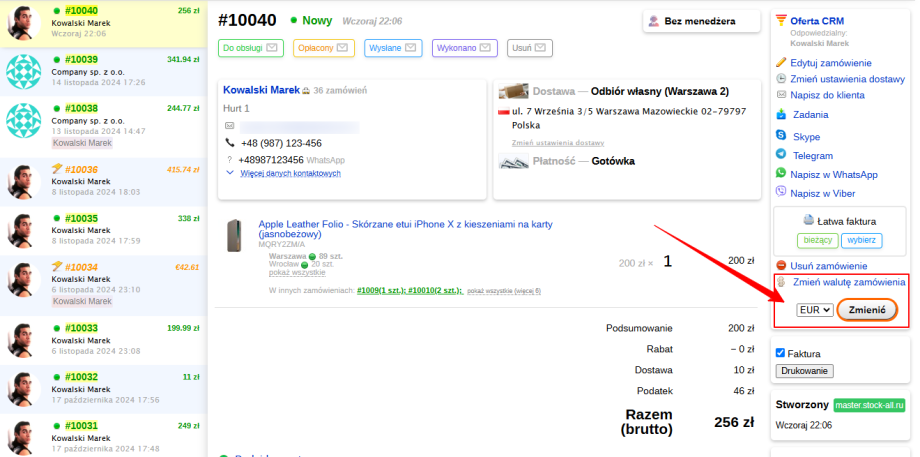This screenshot has height=457, width=920.
Task: Click the phone icon beside +48 (987) 123-456
Action: pos(229,143)
